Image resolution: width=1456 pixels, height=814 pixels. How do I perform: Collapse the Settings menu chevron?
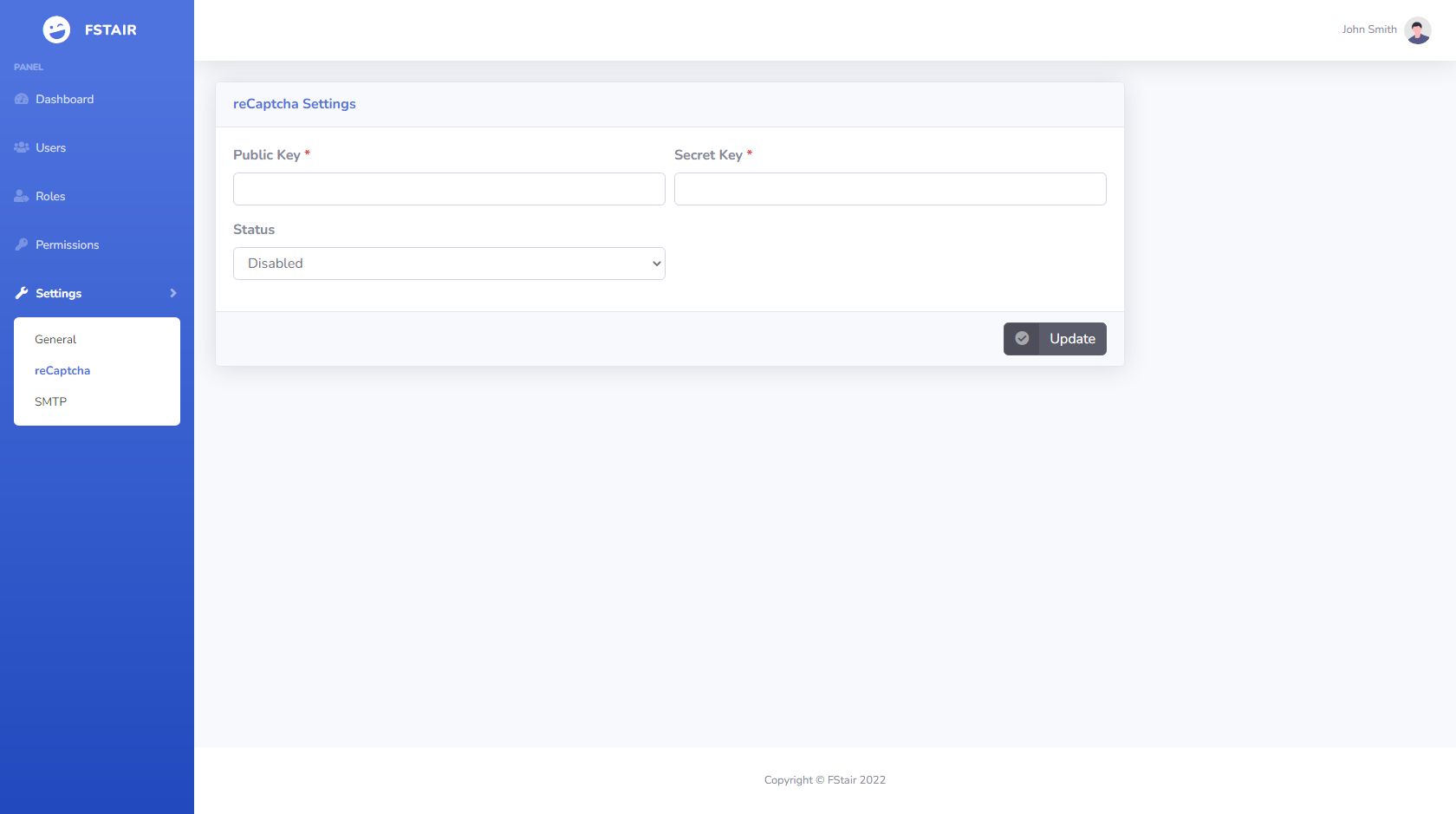173,293
